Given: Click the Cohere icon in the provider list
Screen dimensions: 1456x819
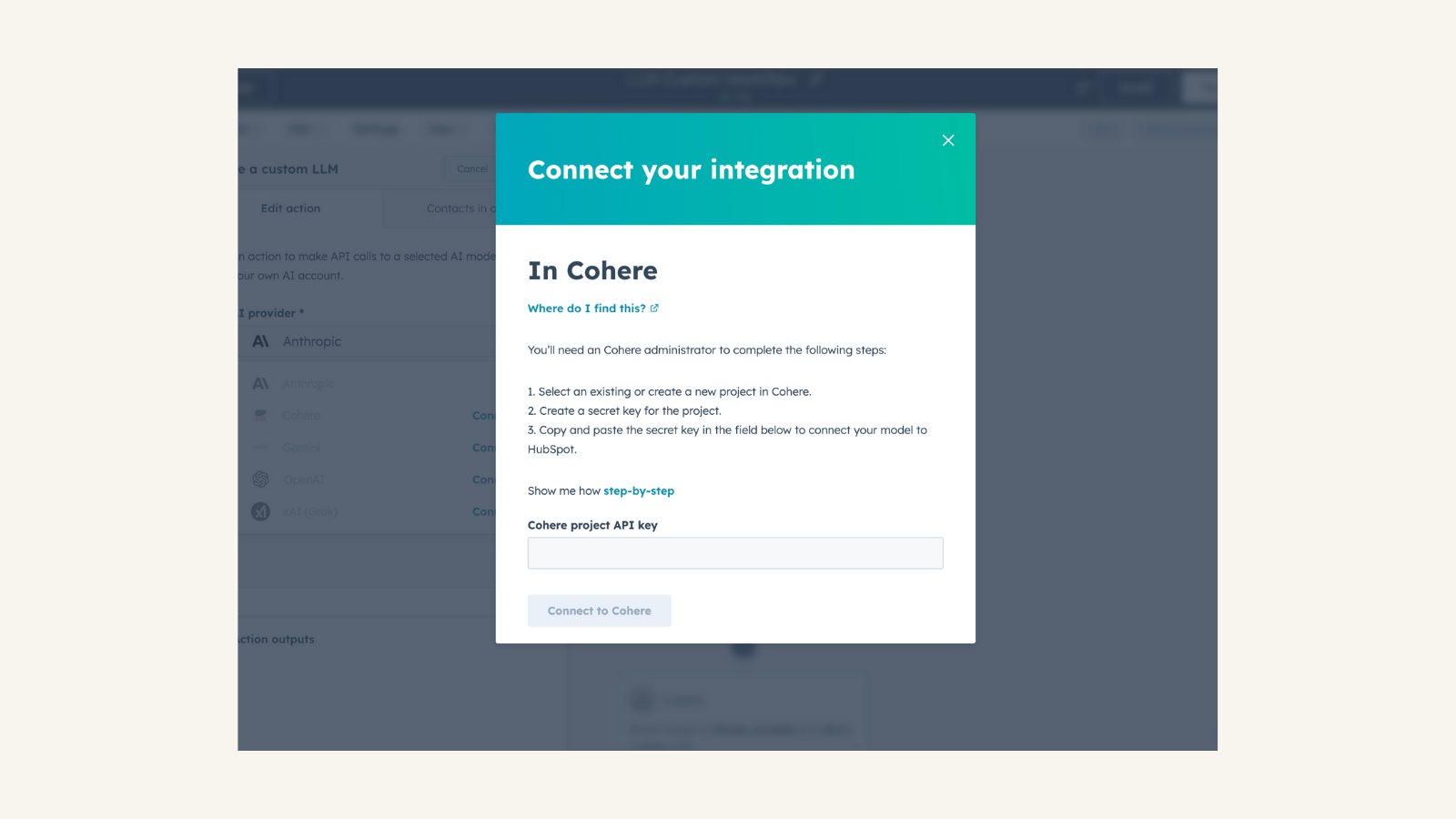Looking at the screenshot, I should click(x=259, y=415).
